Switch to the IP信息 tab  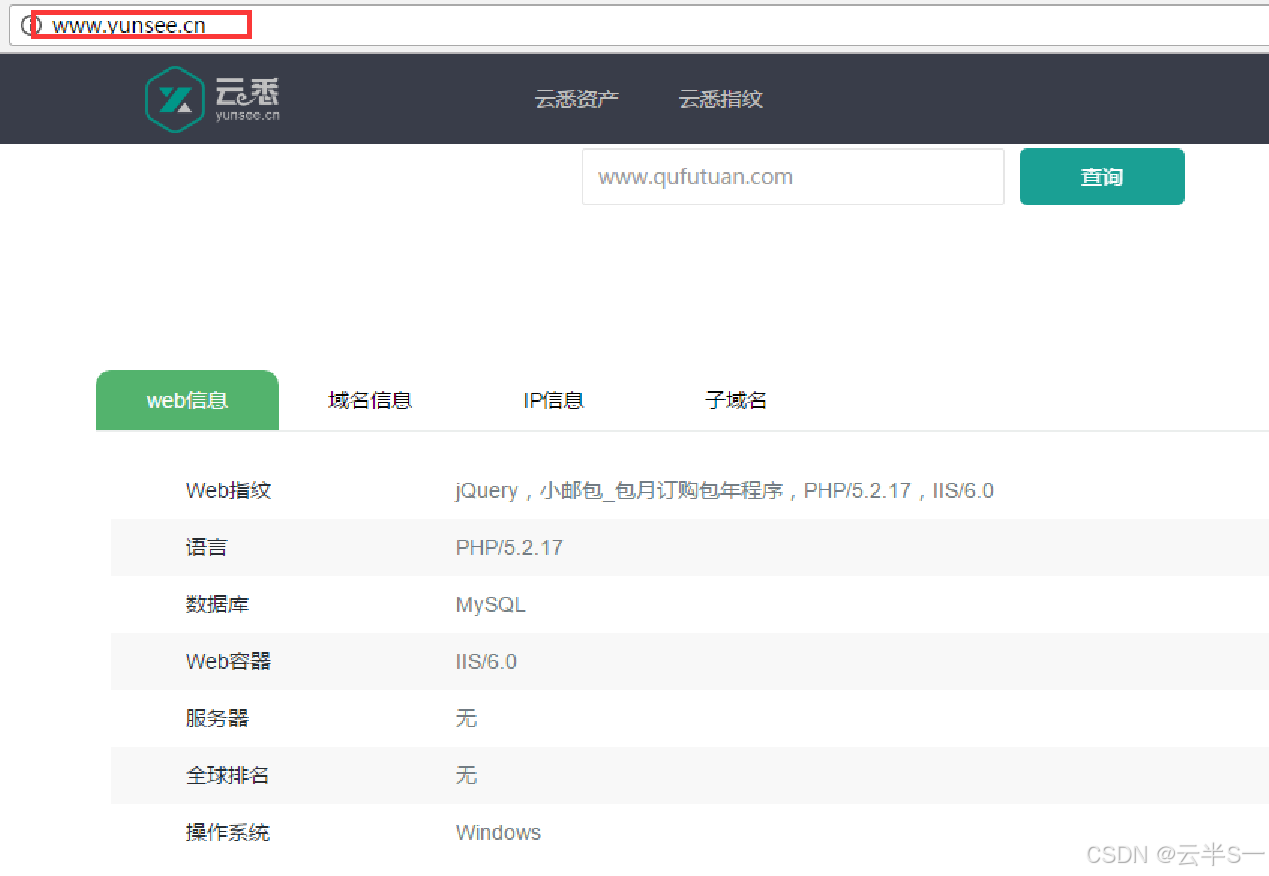(554, 400)
